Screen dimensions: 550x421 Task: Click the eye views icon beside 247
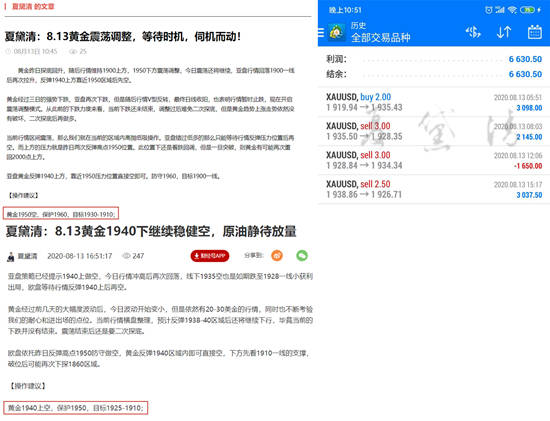click(126, 256)
